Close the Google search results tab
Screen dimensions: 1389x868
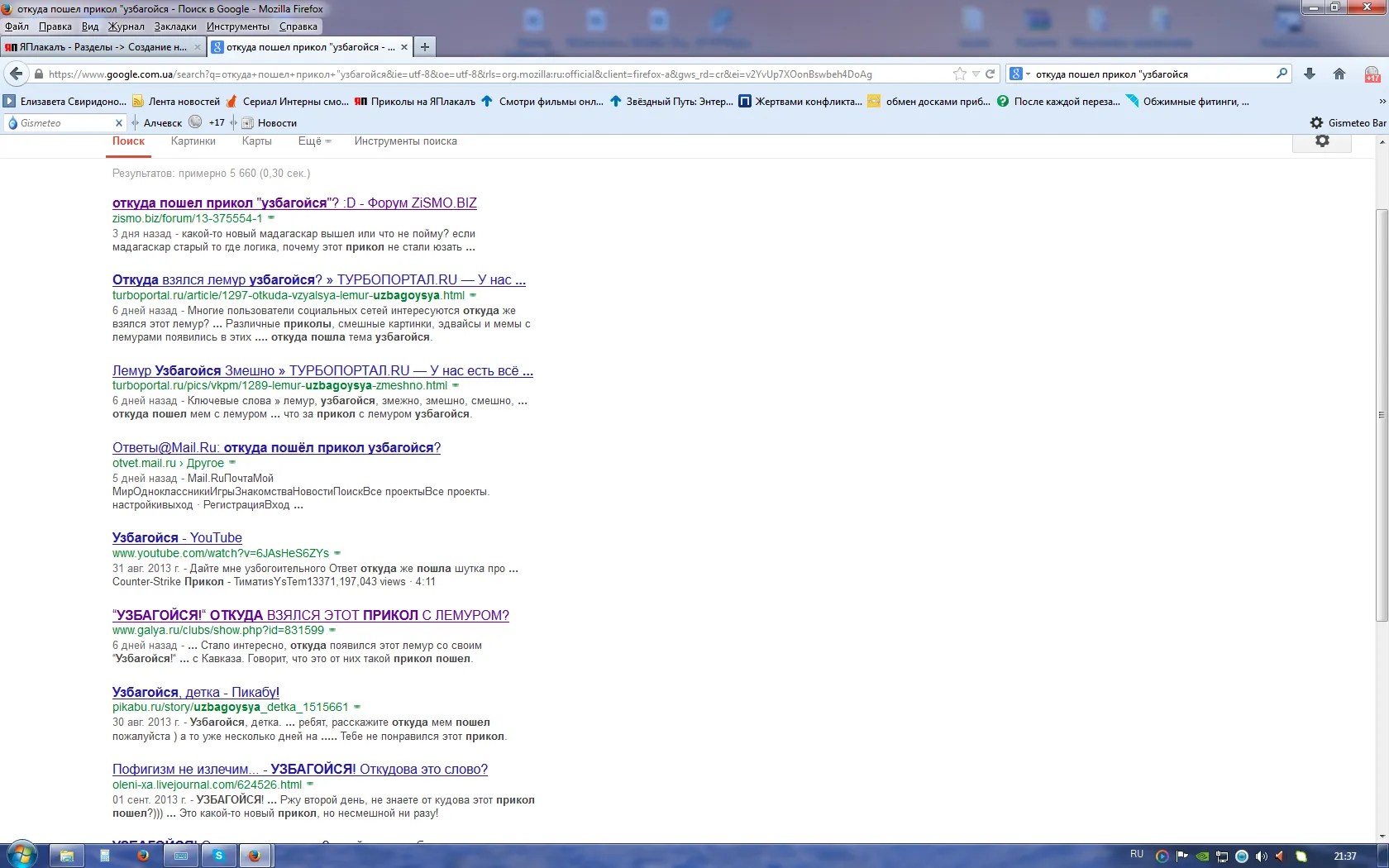[404, 47]
